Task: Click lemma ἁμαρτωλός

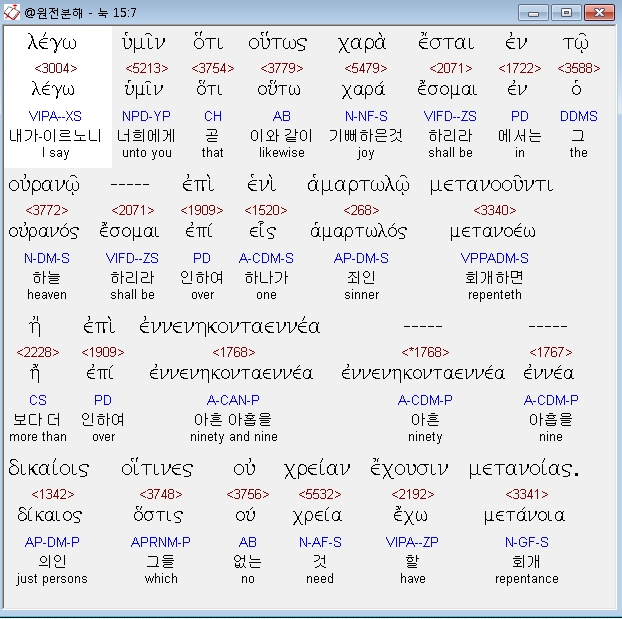Action: click(359, 231)
